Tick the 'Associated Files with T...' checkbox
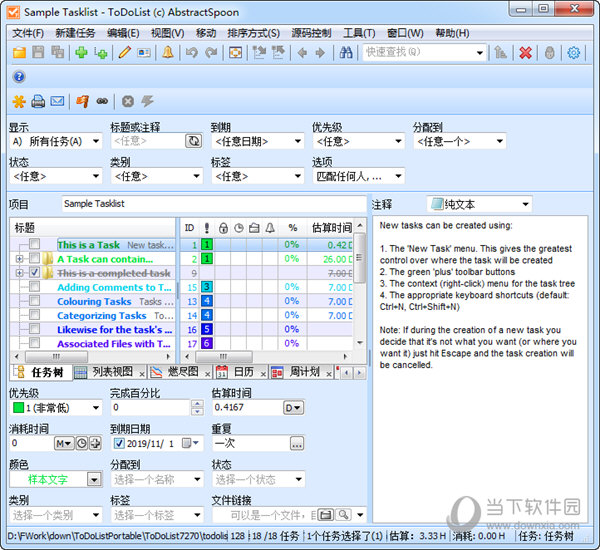The width and height of the screenshot is (600, 550). [x=34, y=343]
